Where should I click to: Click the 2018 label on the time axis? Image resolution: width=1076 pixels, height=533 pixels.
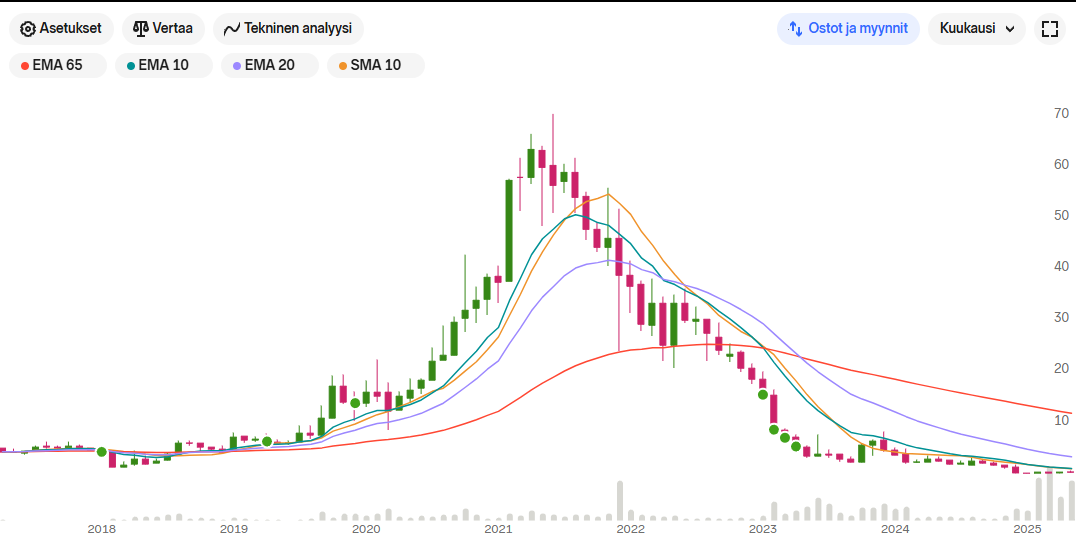(x=101, y=528)
